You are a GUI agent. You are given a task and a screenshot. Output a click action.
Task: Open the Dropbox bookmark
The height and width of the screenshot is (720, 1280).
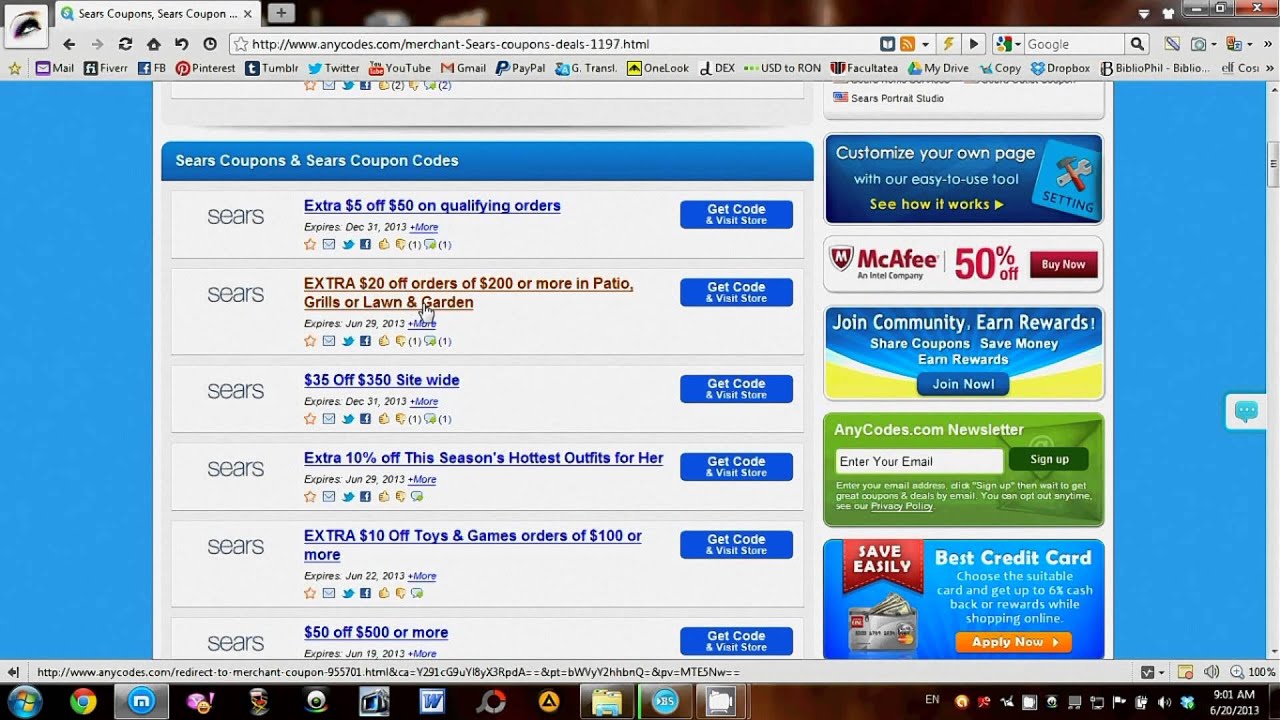tap(1059, 68)
